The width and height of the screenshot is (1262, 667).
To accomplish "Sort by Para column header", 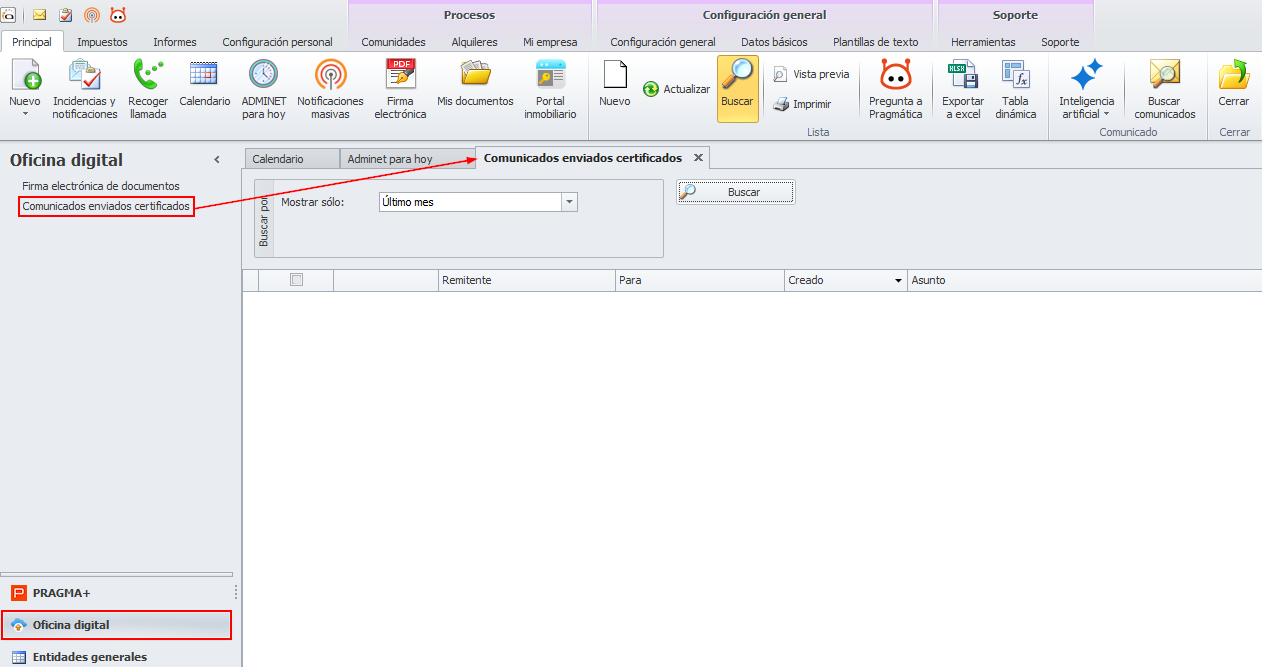I will 700,280.
